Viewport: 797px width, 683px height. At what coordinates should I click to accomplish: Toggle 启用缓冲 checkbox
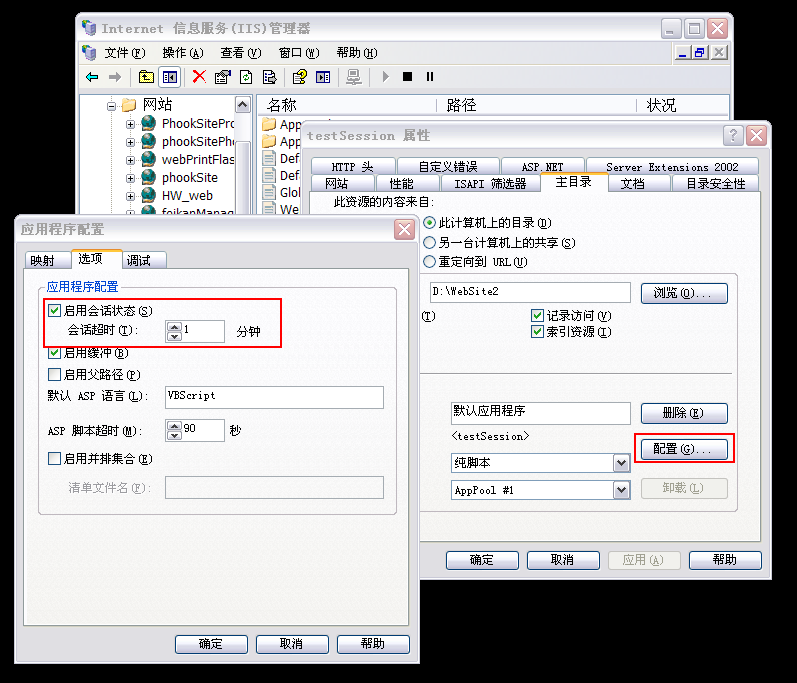click(x=54, y=352)
